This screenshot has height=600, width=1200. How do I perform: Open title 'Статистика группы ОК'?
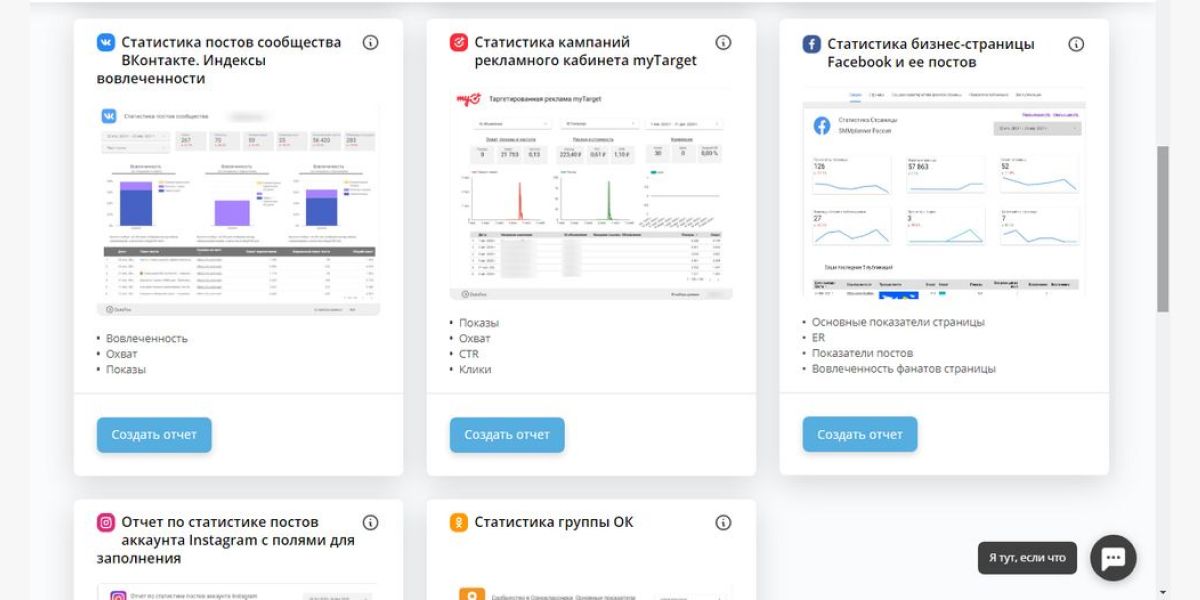[x=553, y=522]
